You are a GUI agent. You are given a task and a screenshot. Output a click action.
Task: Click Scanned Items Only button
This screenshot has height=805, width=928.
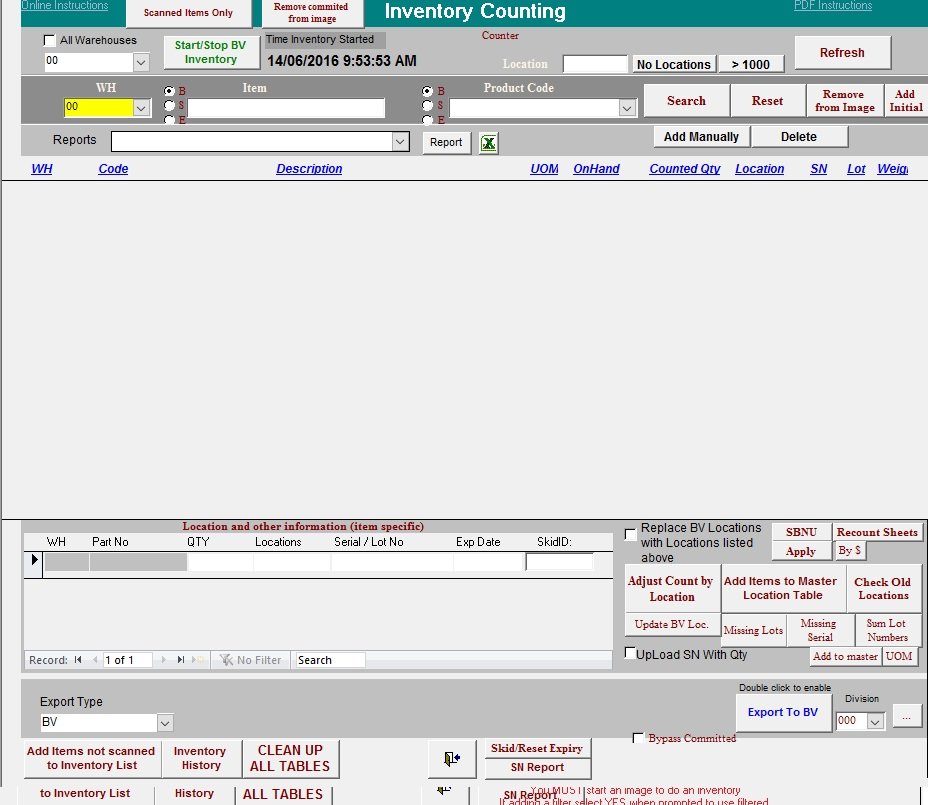pos(188,13)
